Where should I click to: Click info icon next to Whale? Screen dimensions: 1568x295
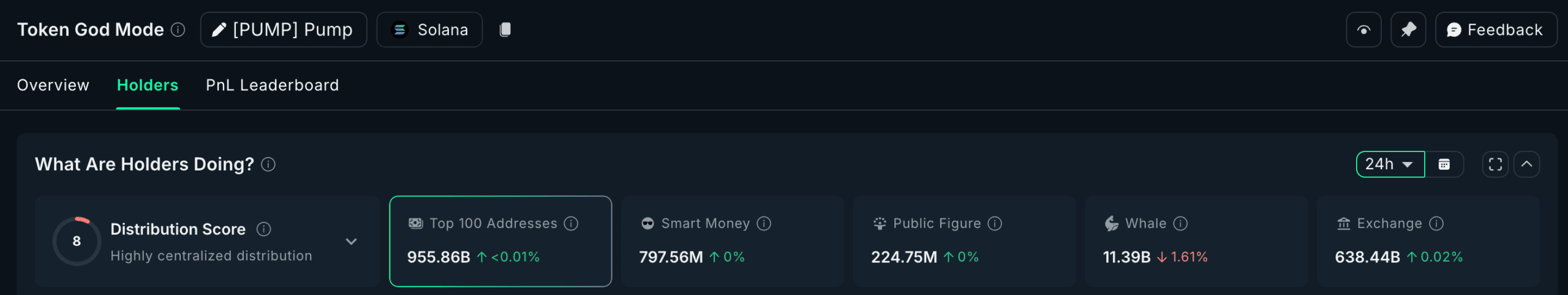1180,224
